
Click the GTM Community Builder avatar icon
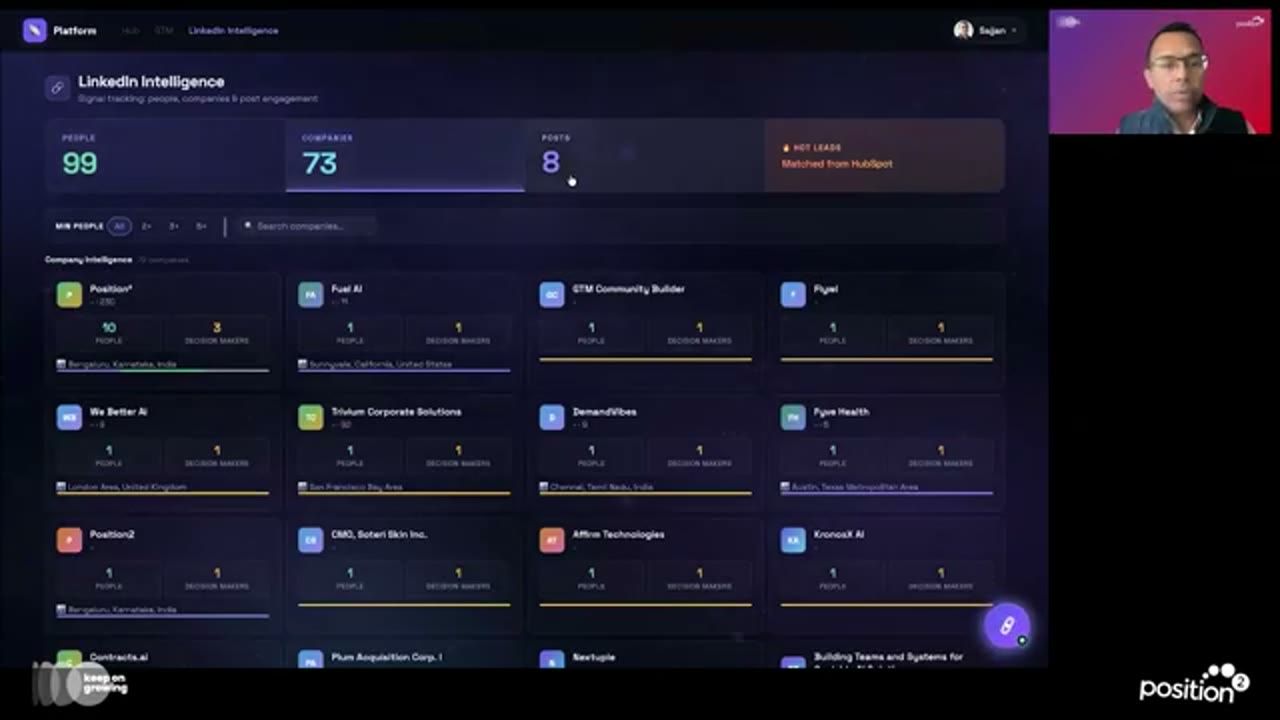(552, 295)
